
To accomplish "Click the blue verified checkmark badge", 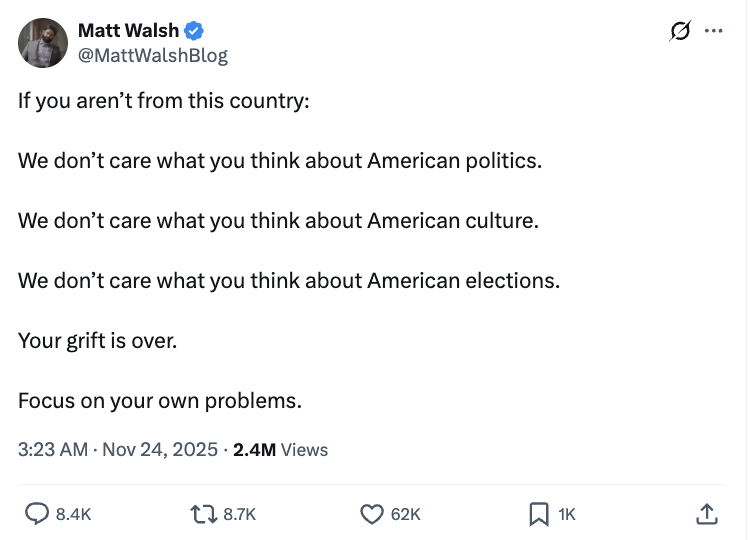I will (197, 31).
